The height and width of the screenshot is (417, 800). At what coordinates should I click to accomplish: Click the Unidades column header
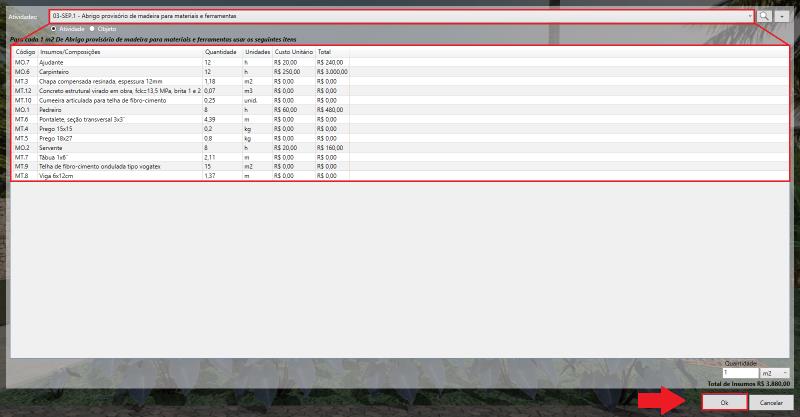tap(257, 51)
